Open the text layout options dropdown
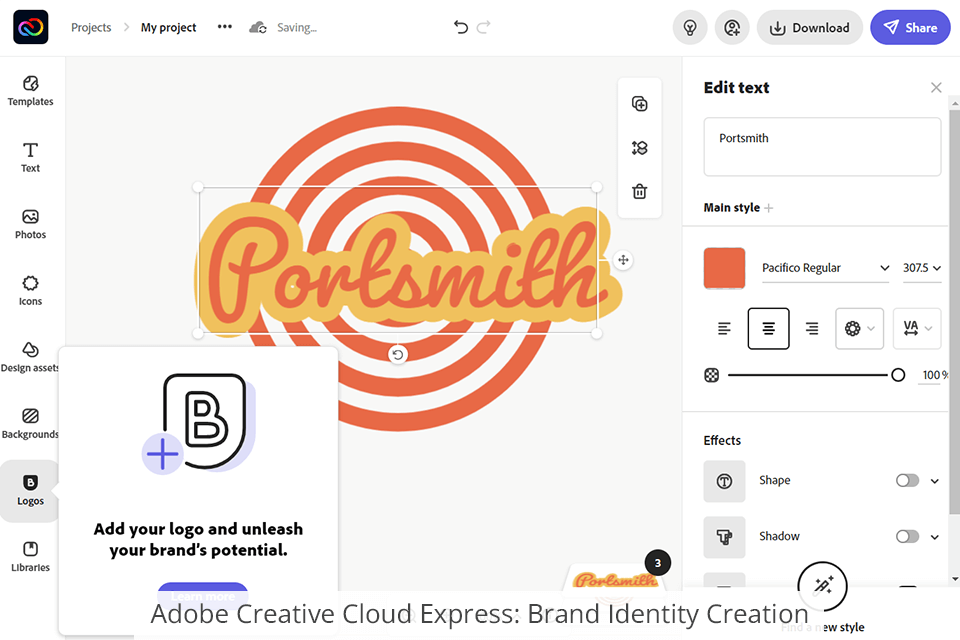The height and width of the screenshot is (640, 960). point(860,329)
